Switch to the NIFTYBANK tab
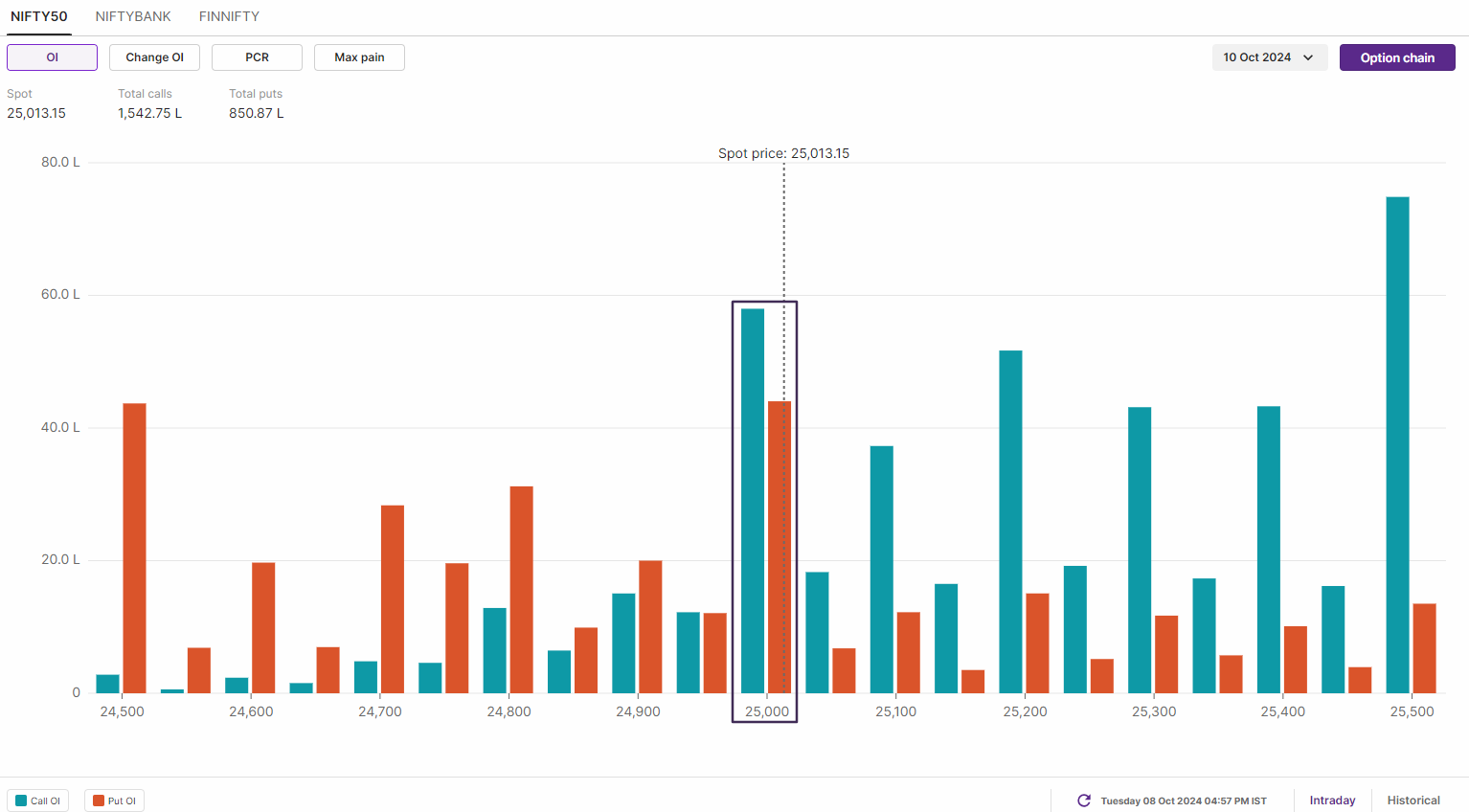 click(x=133, y=16)
